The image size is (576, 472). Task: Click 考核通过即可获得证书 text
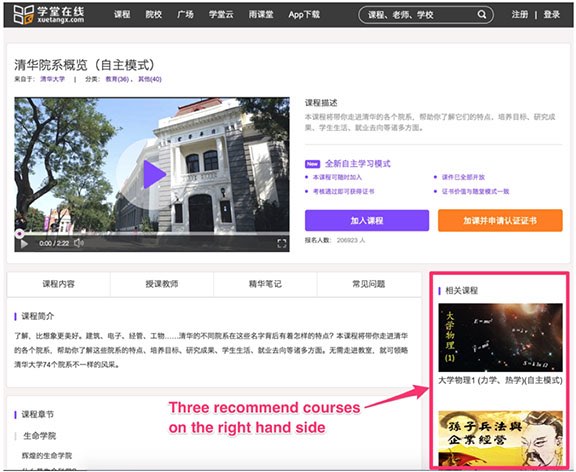(343, 191)
